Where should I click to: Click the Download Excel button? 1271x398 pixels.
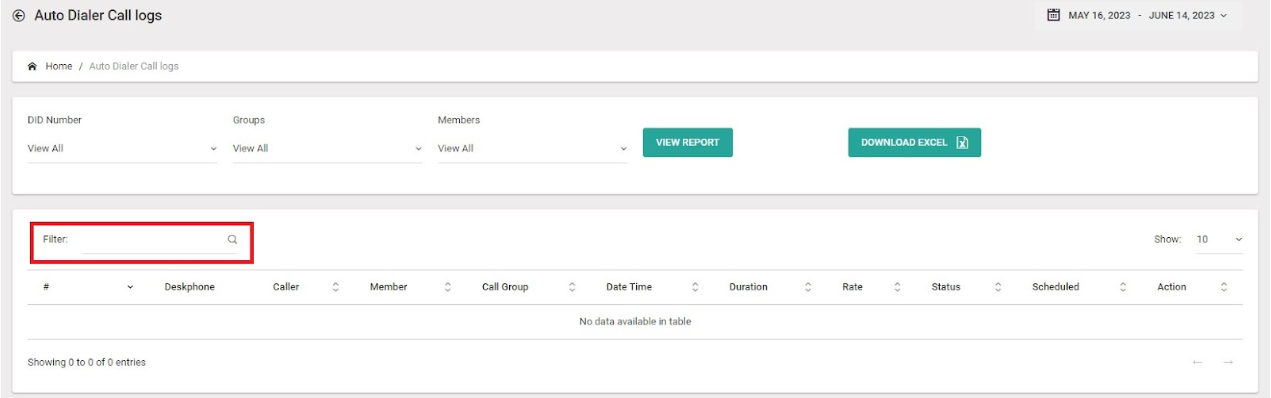coord(914,142)
